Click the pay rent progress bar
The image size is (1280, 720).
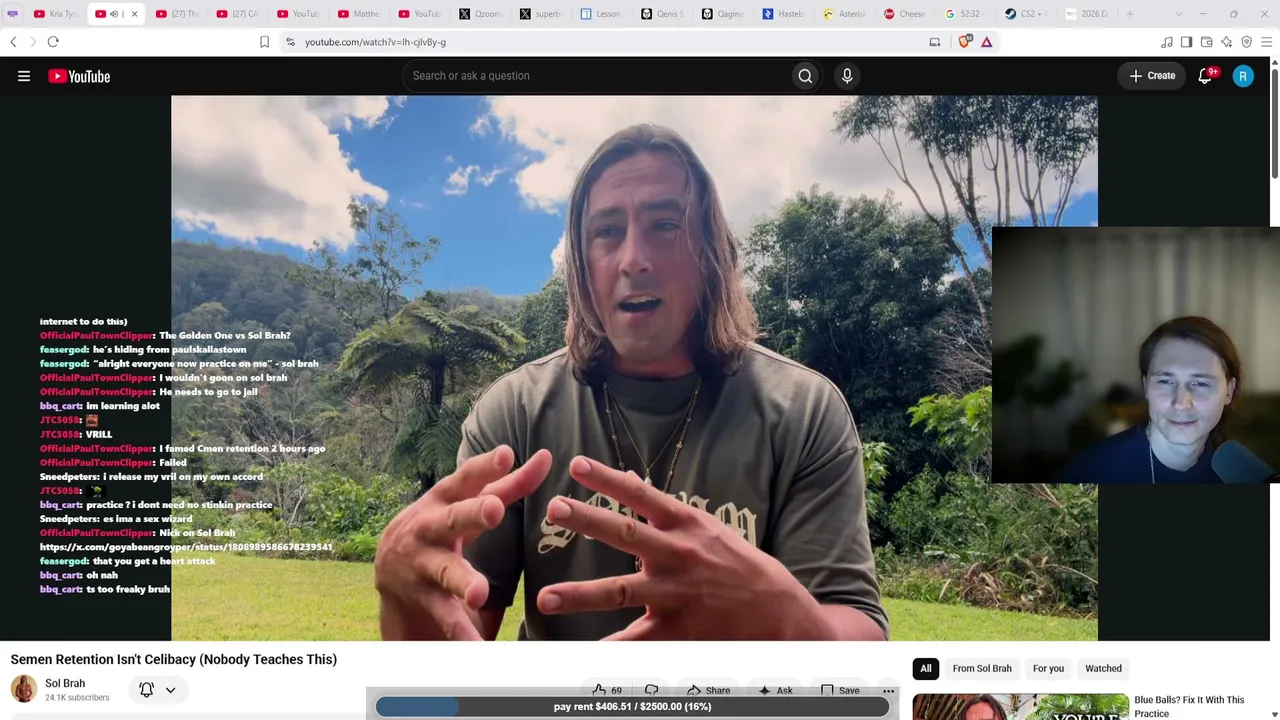click(632, 707)
